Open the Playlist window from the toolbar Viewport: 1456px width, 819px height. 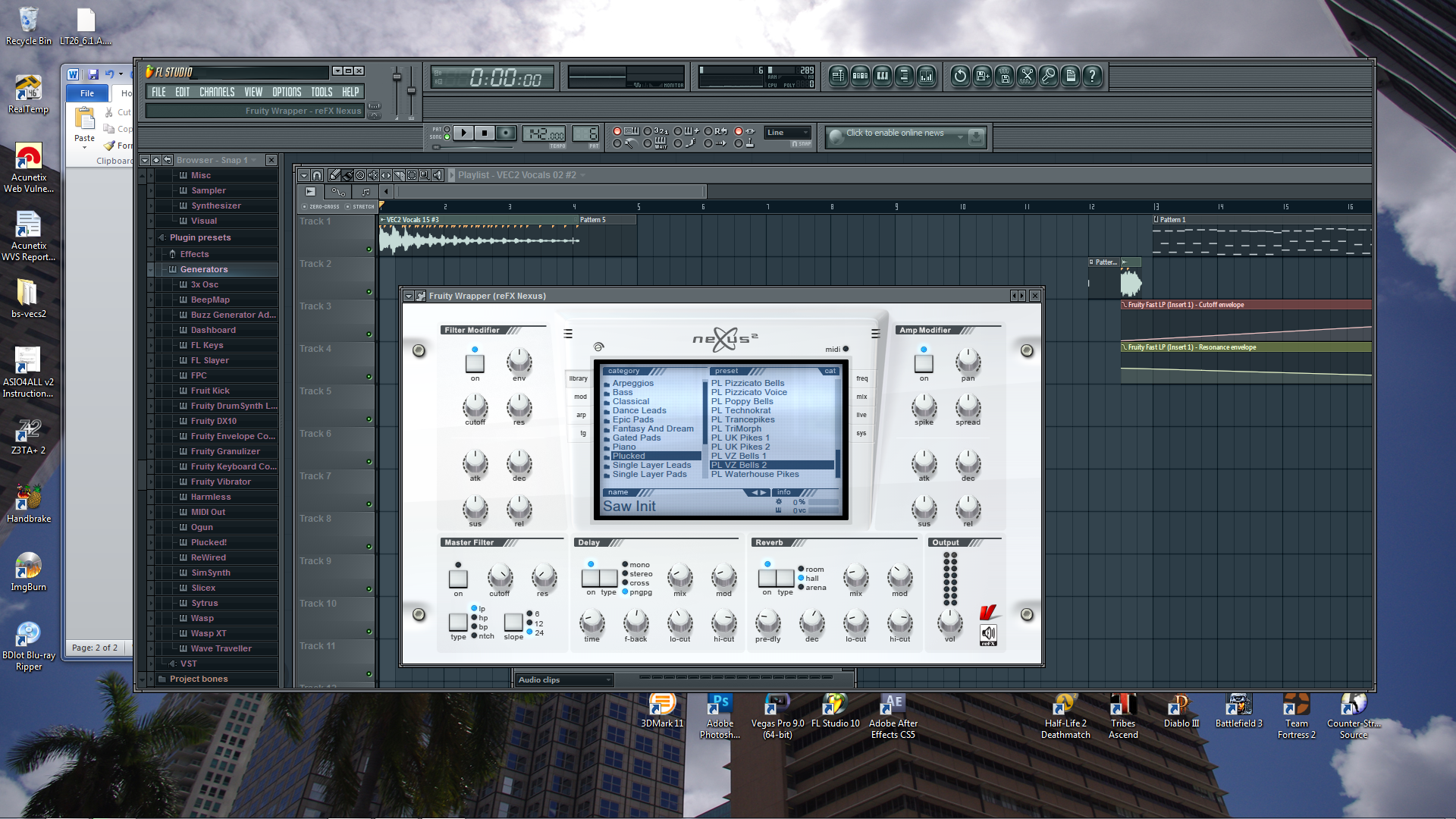838,76
